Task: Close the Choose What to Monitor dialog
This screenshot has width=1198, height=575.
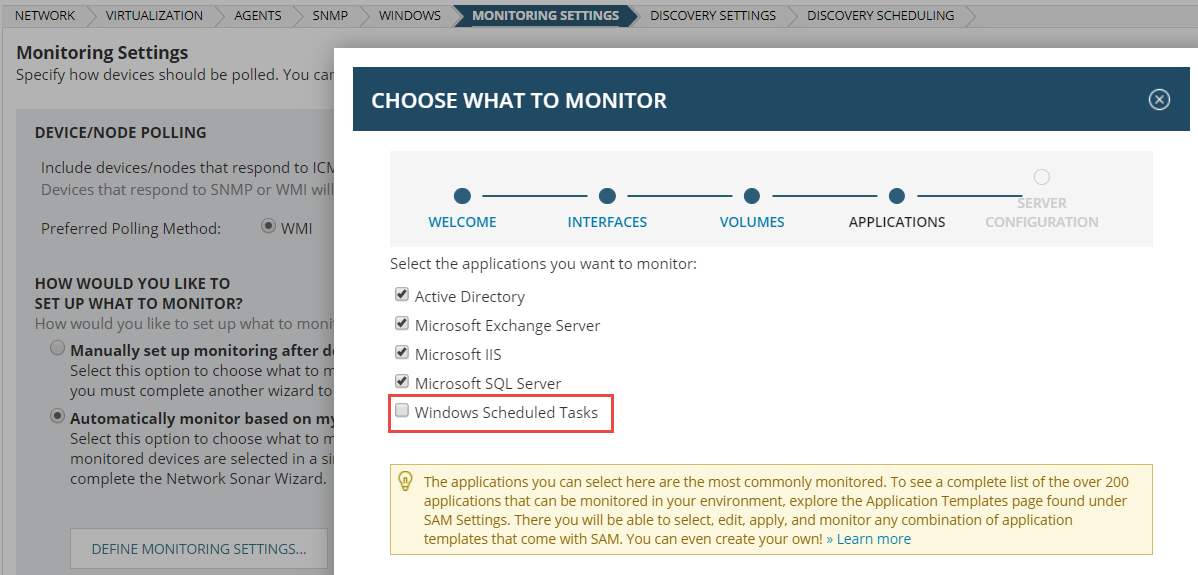Action: (x=1158, y=99)
